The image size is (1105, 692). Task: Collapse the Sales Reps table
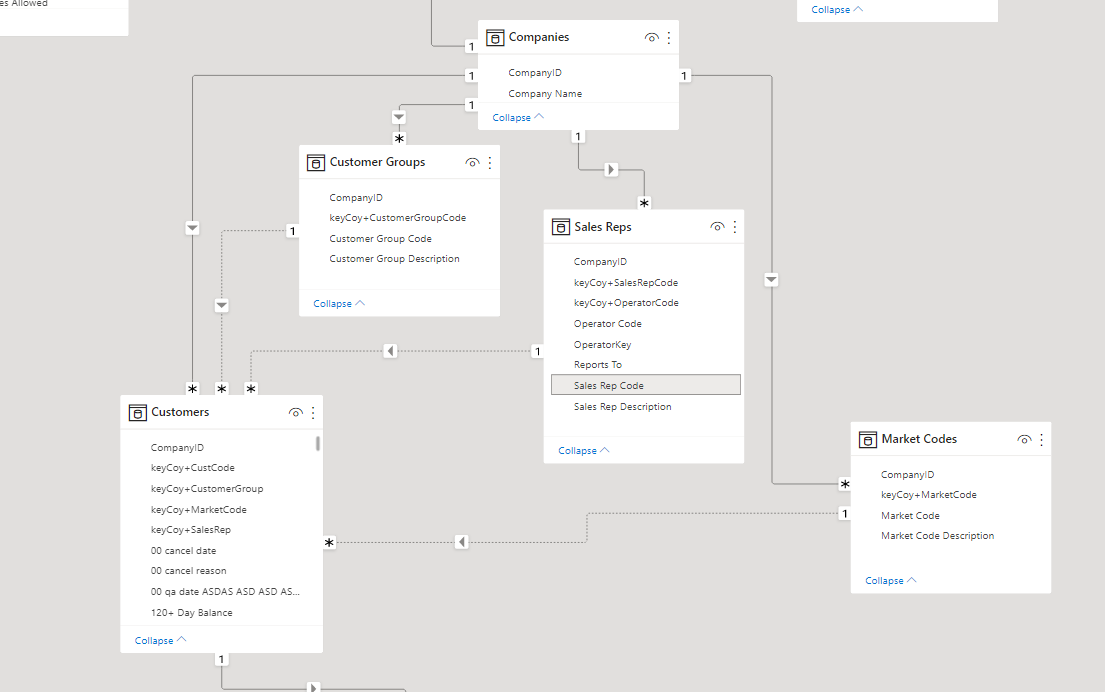(x=584, y=450)
